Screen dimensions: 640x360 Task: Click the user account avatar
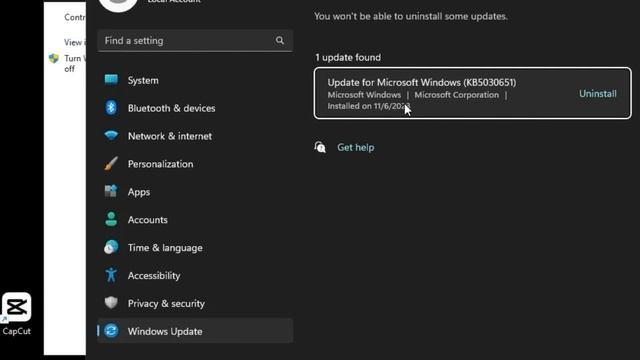tap(118, 4)
